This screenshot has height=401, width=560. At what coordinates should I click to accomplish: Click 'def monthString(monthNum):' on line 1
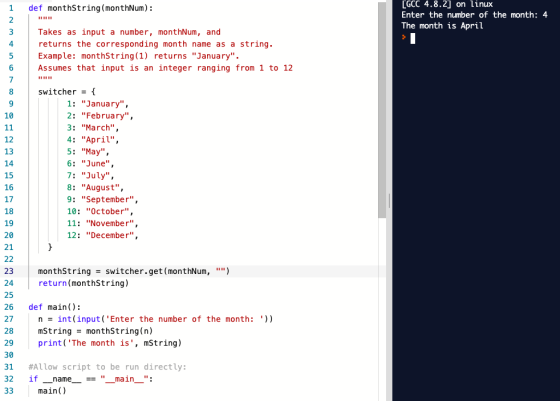click(x=91, y=8)
